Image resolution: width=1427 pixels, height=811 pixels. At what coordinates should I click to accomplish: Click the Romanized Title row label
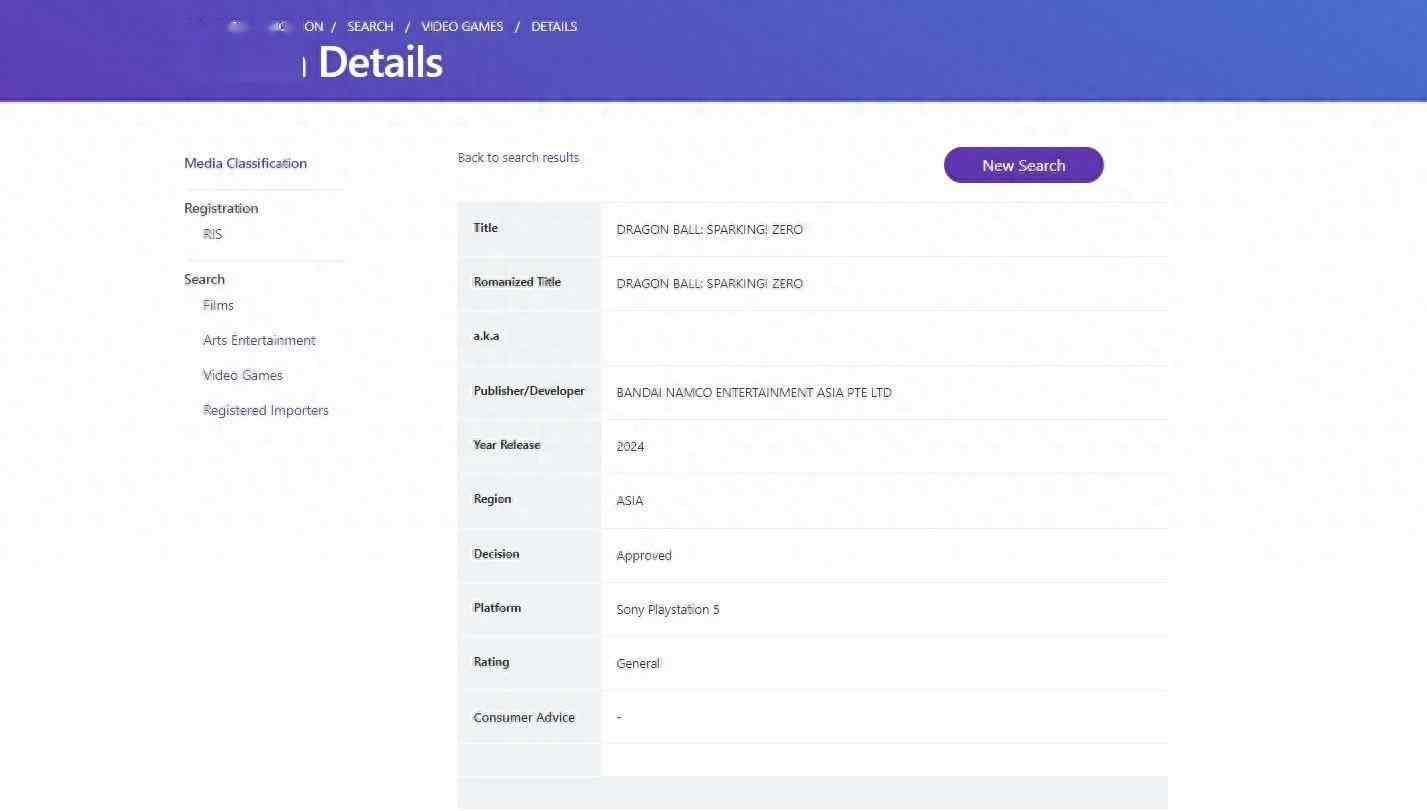pos(517,281)
